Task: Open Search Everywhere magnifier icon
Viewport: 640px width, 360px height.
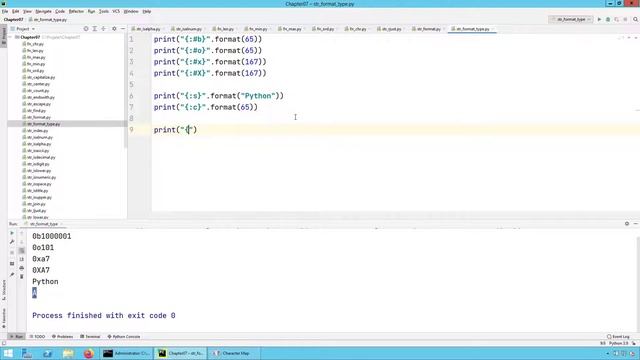Action: (x=636, y=19)
